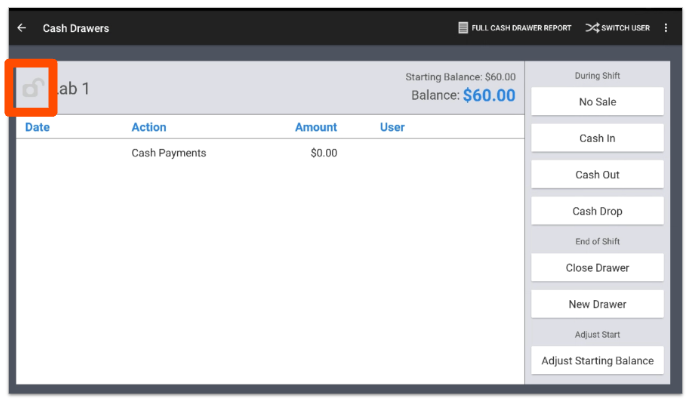Click the blue $60.00 balance amount
This screenshot has height=401, width=691.
click(x=489, y=96)
